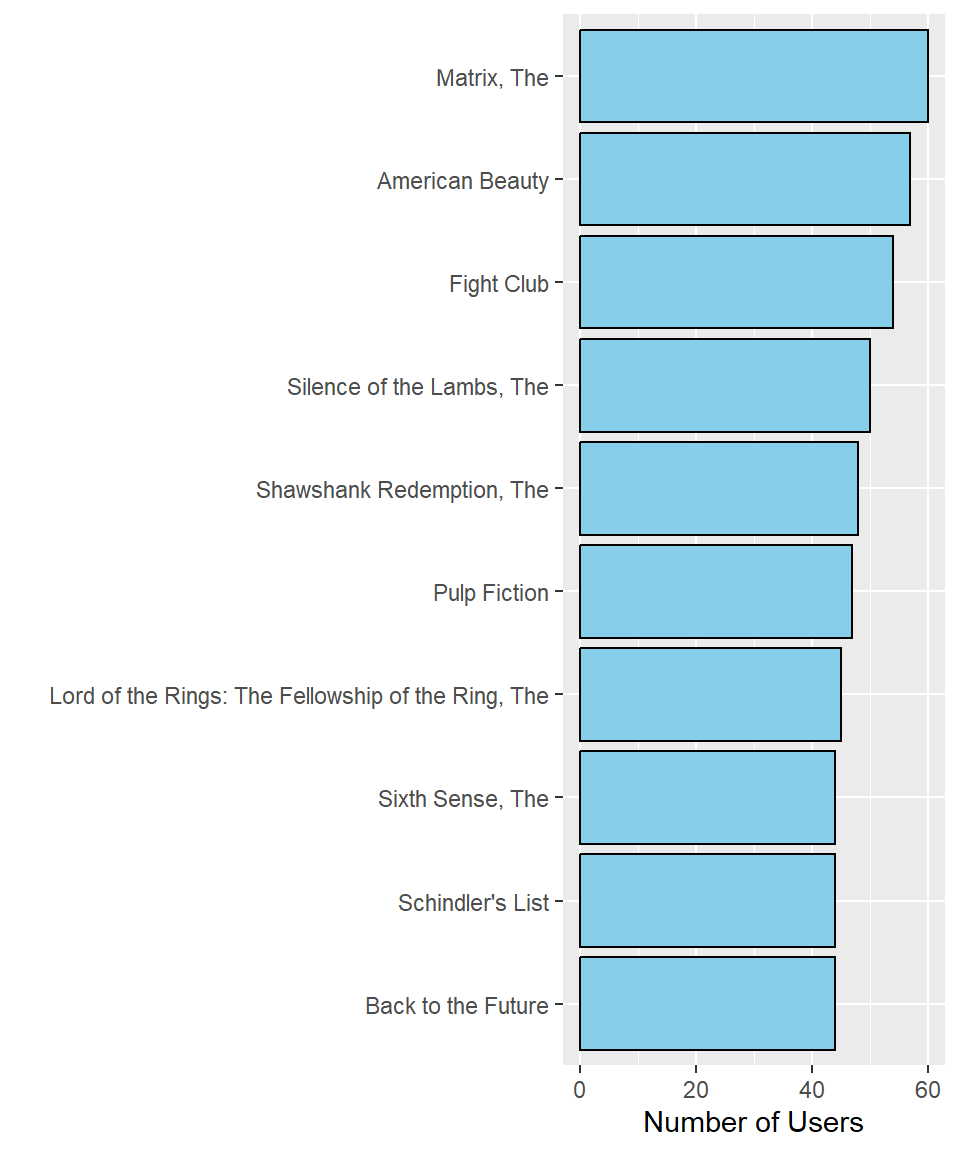Click the bar for Matrix, The

tap(753, 76)
